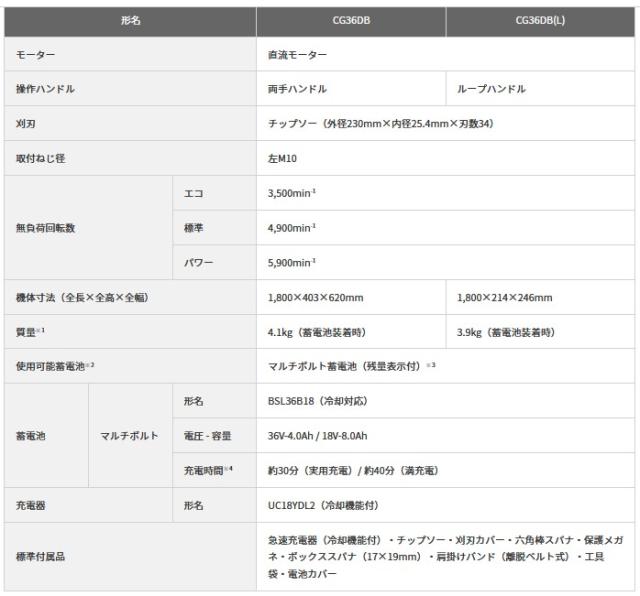Click the 直流モーター value

pyautogui.click(x=297, y=54)
